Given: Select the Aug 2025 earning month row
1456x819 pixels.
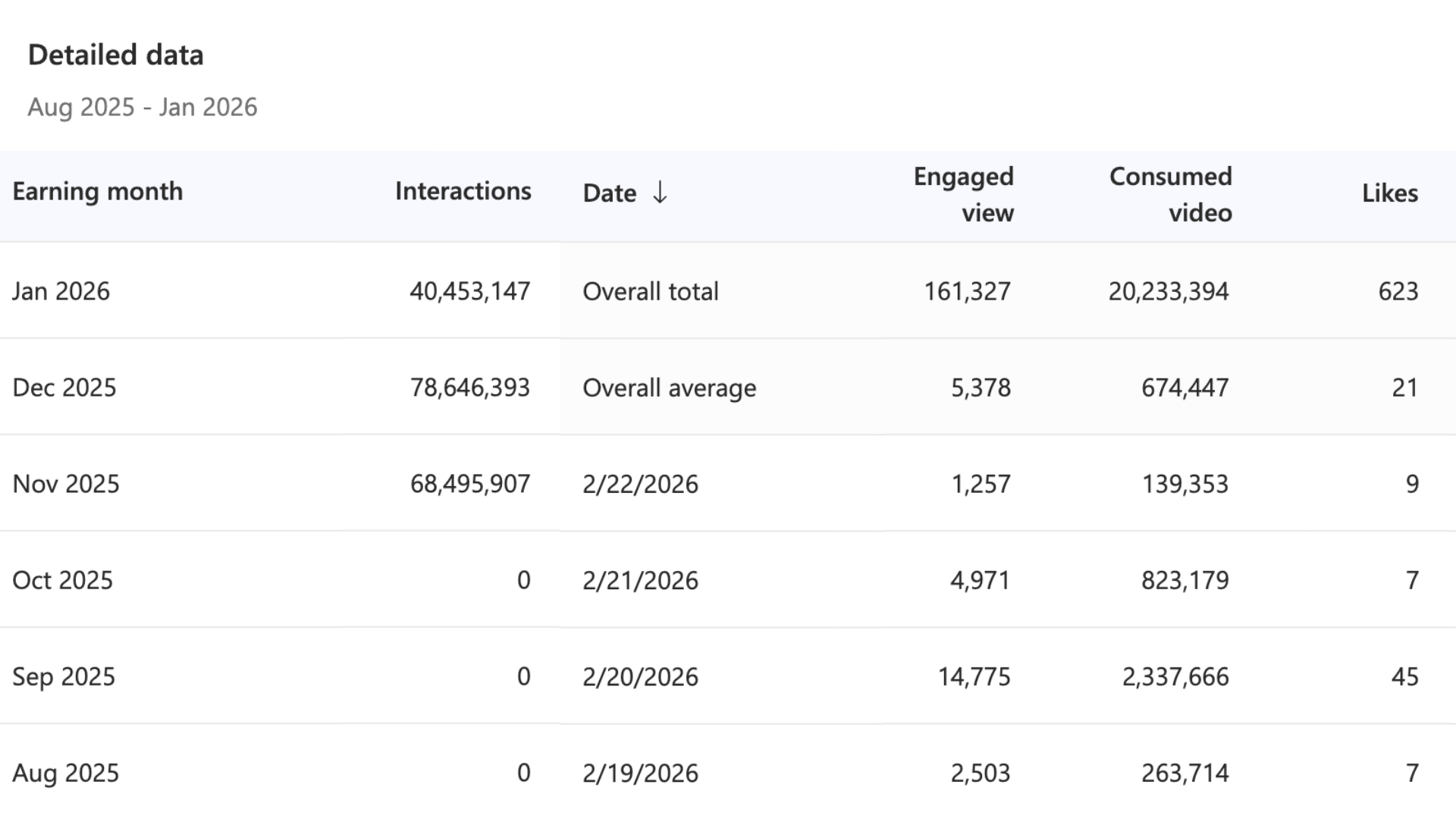Looking at the screenshot, I should (x=66, y=773).
